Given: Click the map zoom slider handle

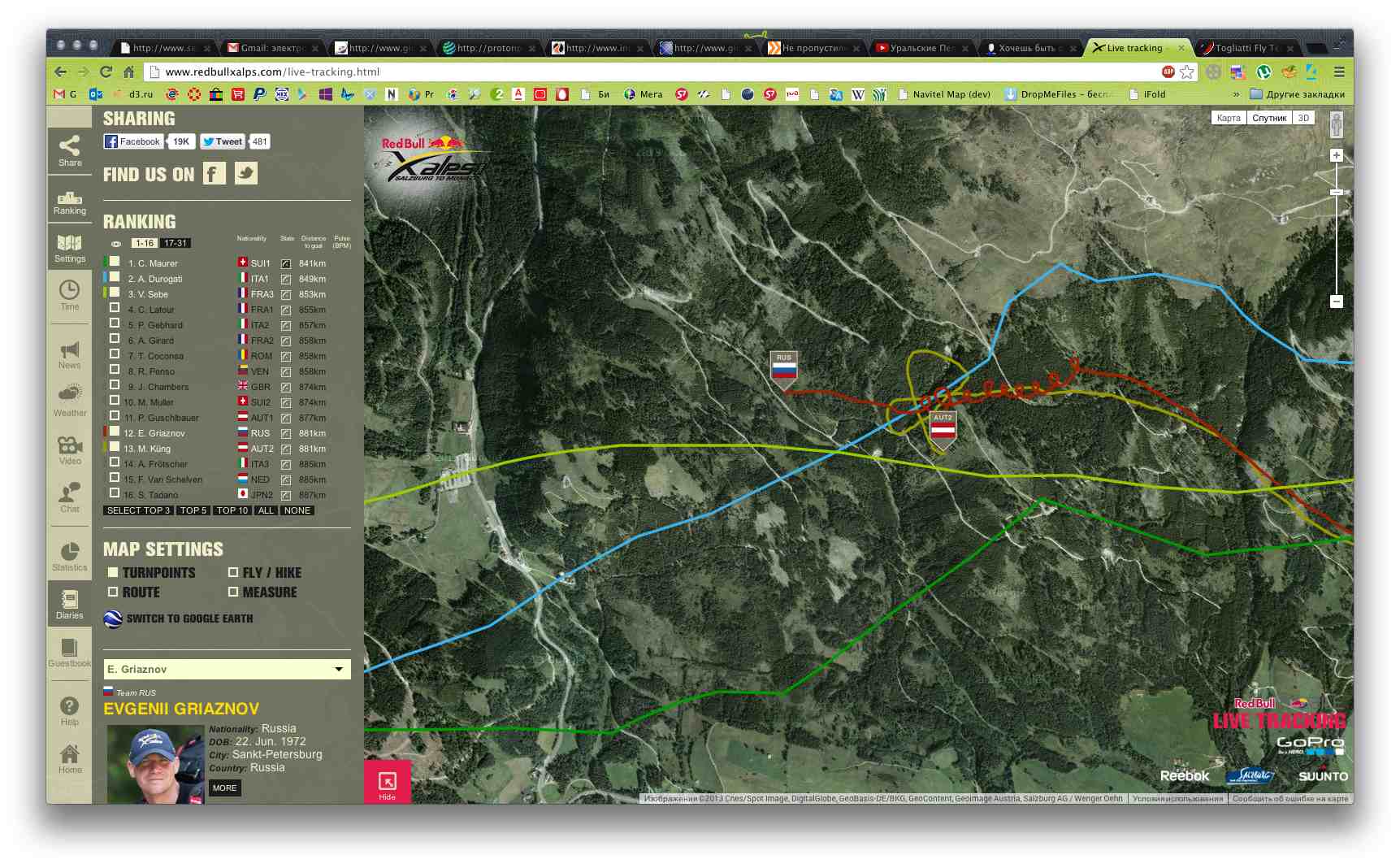Looking at the screenshot, I should click(1337, 193).
